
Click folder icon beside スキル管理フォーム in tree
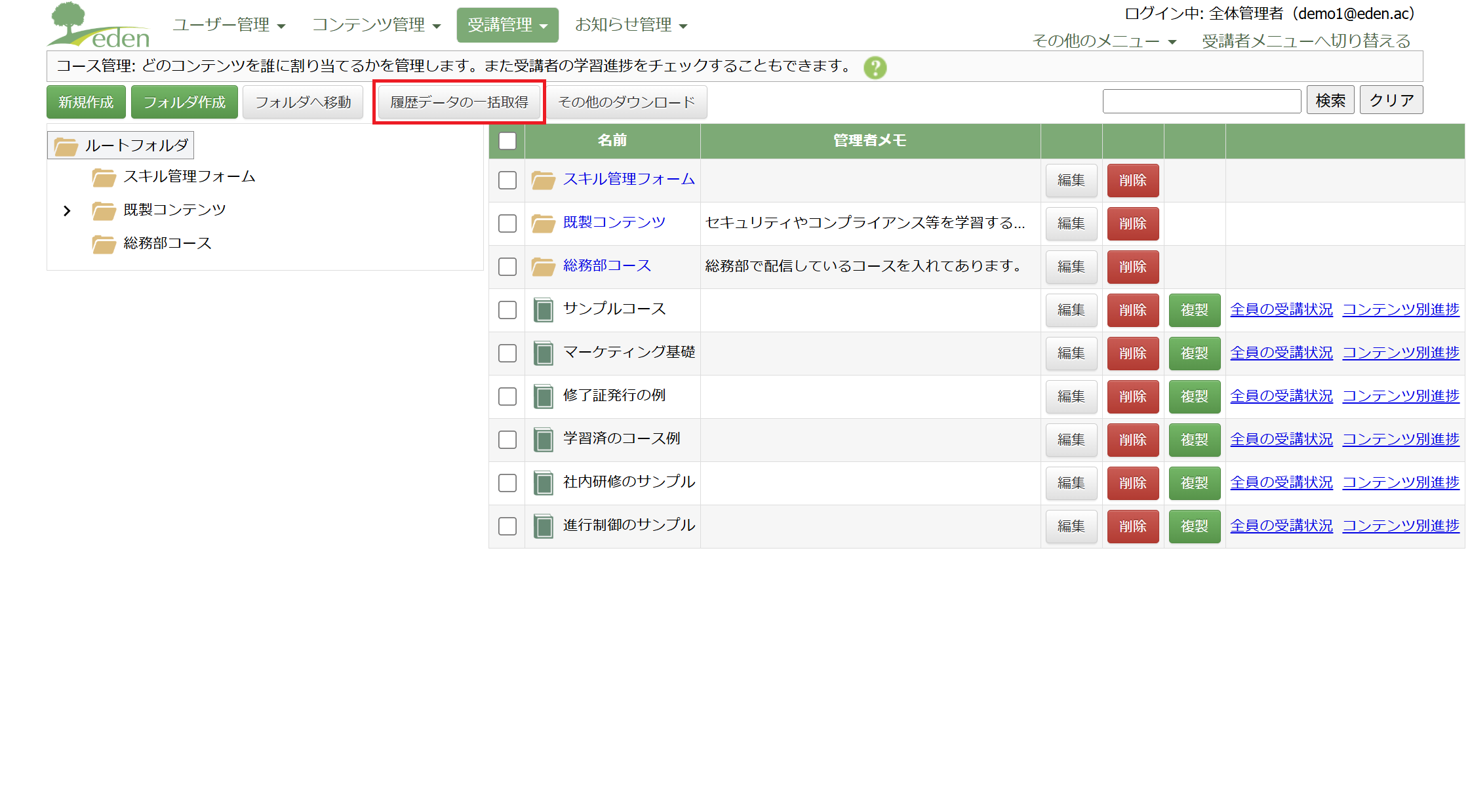104,177
